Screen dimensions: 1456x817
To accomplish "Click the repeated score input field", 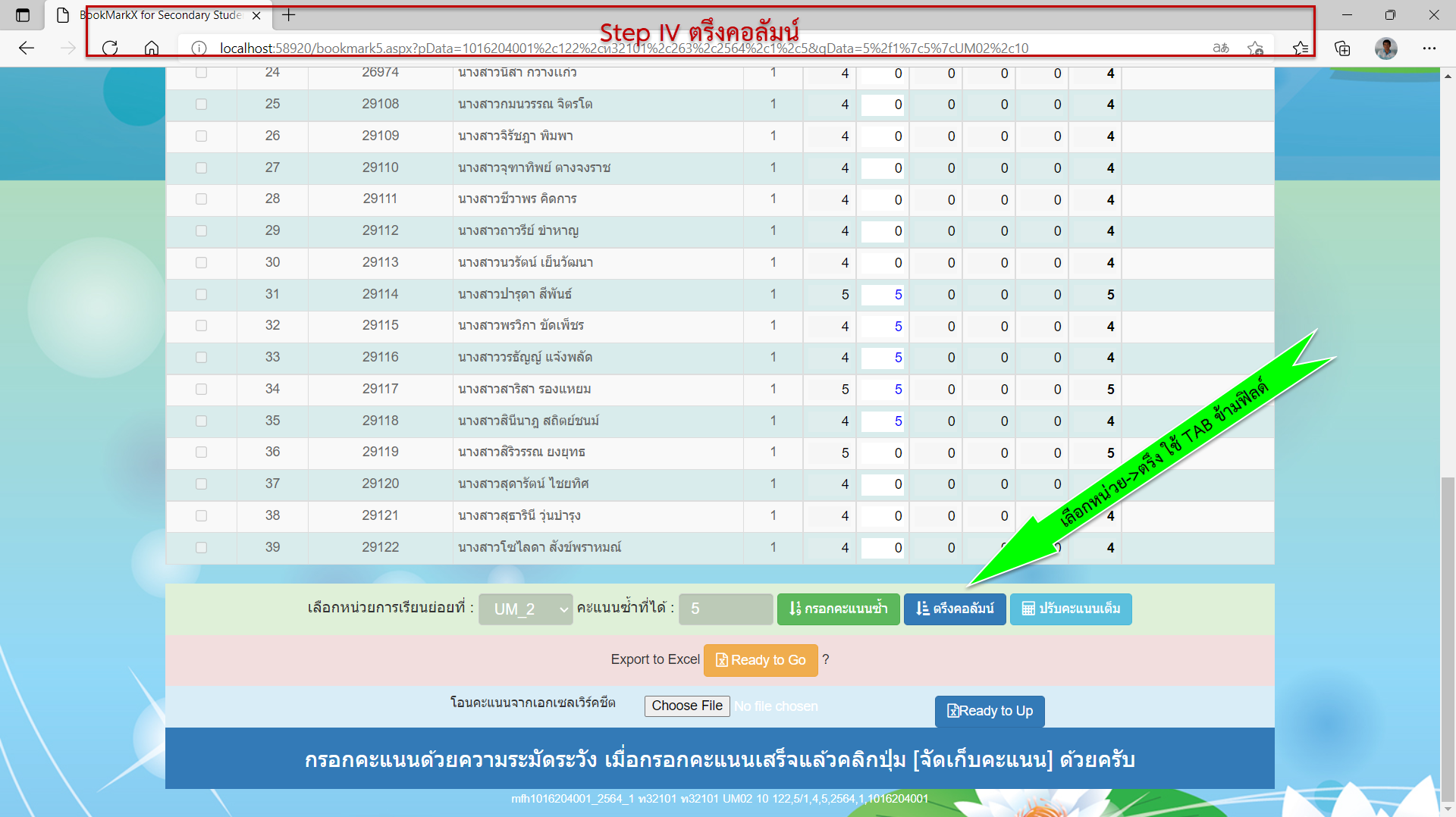I will pyautogui.click(x=726, y=609).
